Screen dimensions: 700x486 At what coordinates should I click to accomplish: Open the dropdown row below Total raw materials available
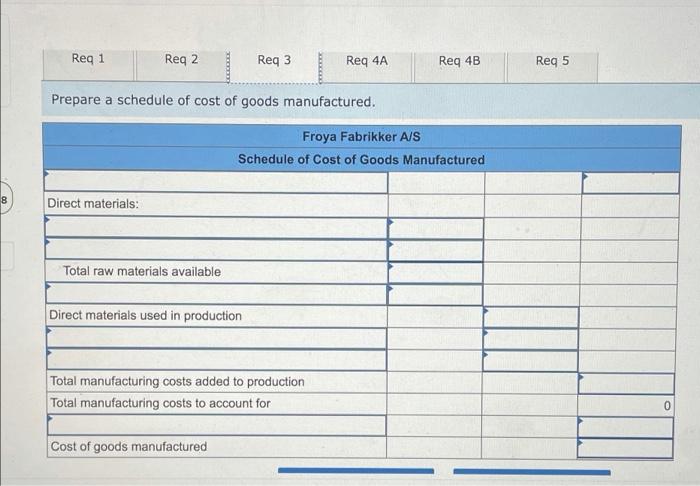[217, 295]
